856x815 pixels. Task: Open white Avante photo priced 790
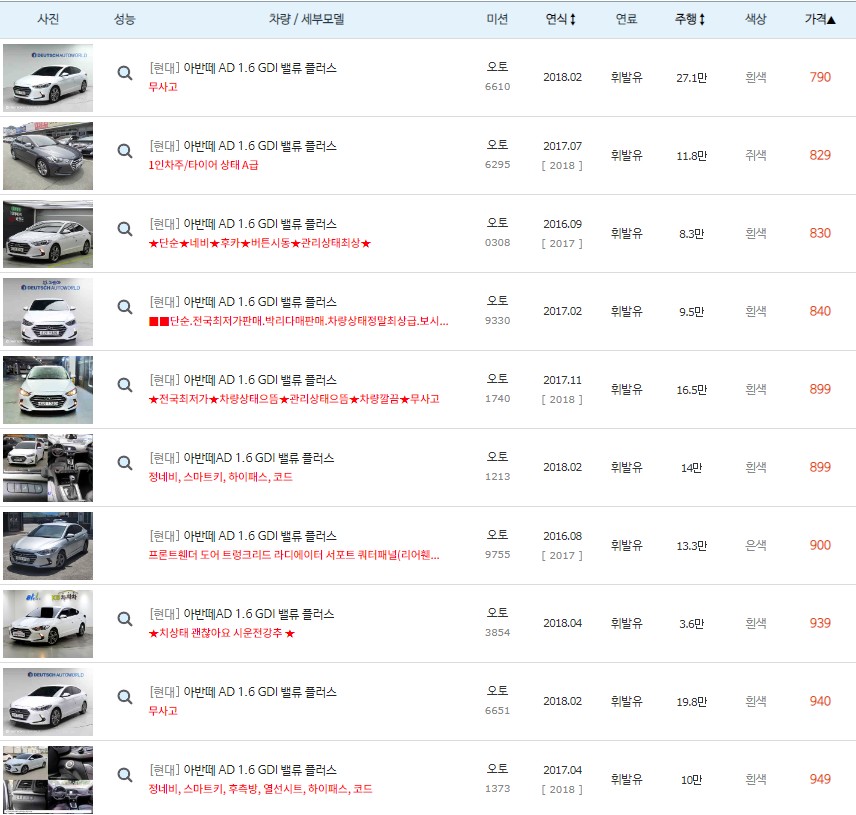(48, 78)
